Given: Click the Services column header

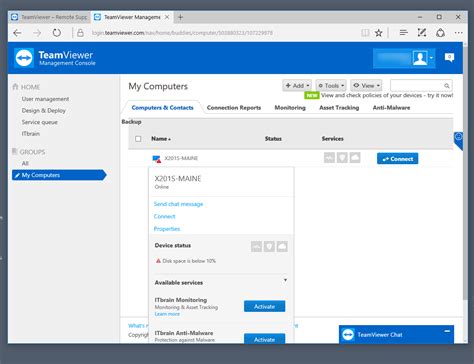Looking at the screenshot, I should point(332,139).
